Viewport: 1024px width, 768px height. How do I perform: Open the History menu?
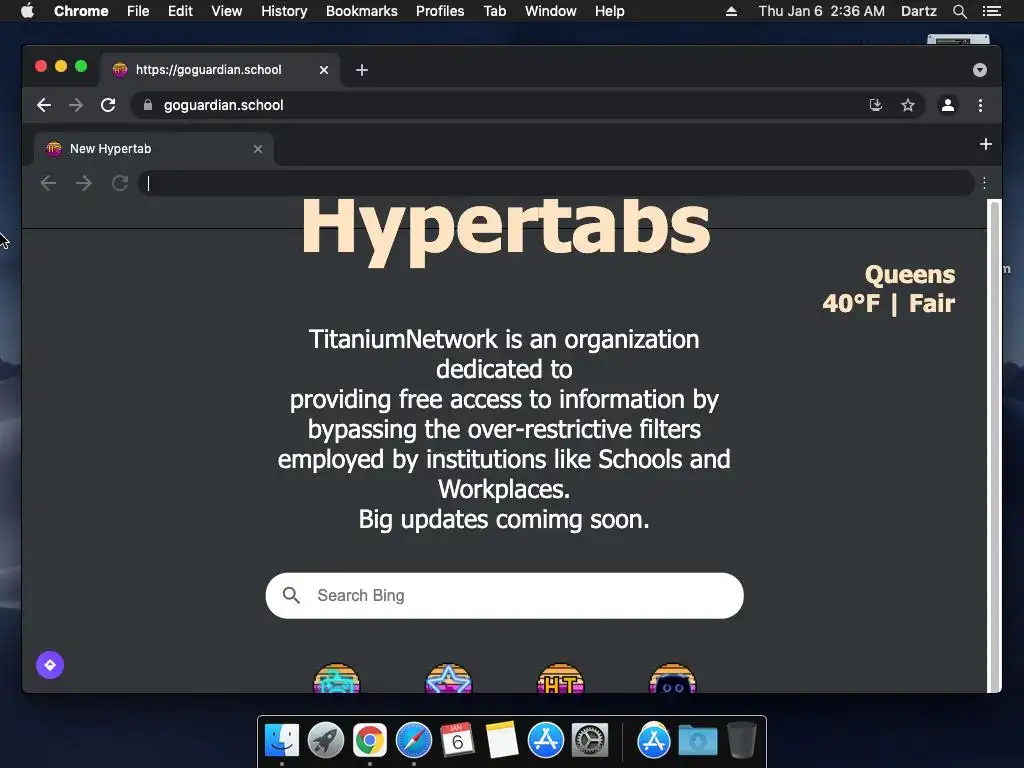284,11
